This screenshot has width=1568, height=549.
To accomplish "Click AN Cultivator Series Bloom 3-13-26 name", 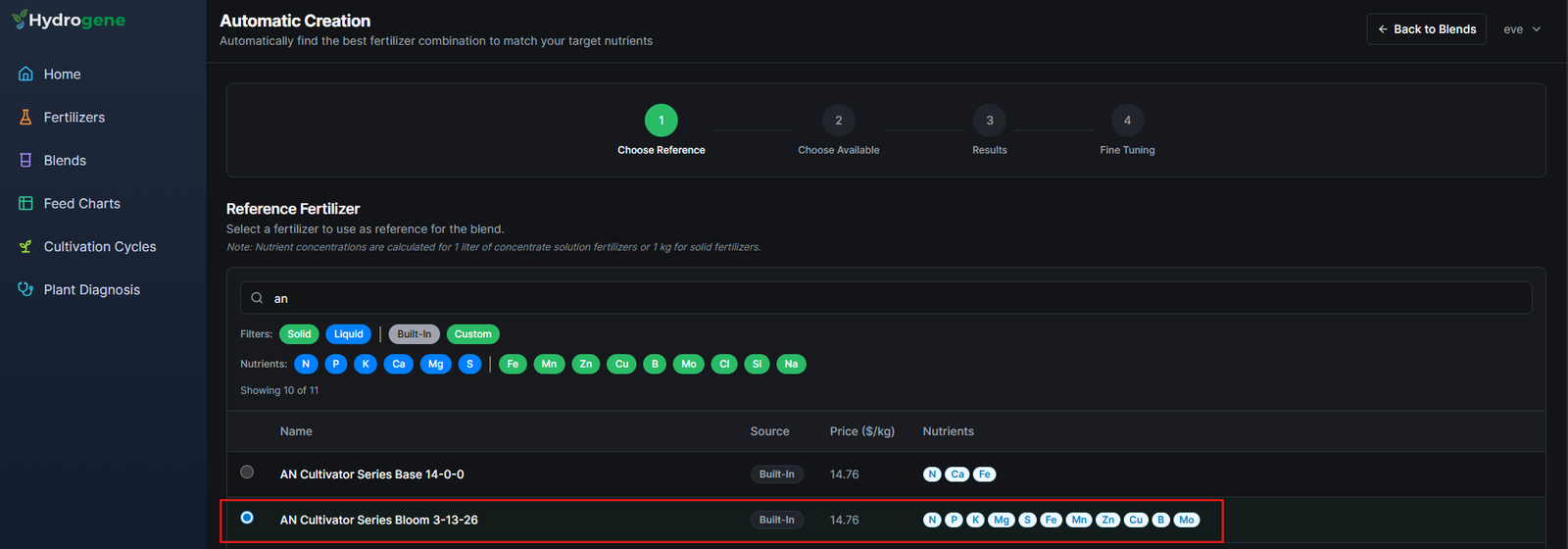I will pos(379,521).
